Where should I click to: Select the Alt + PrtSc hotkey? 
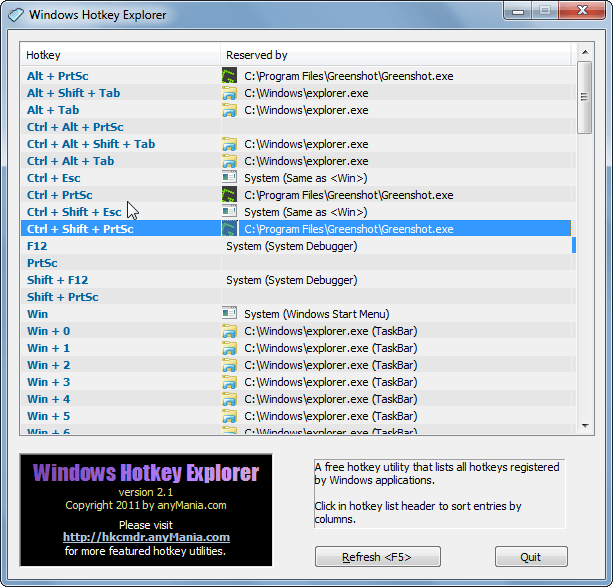click(x=57, y=76)
